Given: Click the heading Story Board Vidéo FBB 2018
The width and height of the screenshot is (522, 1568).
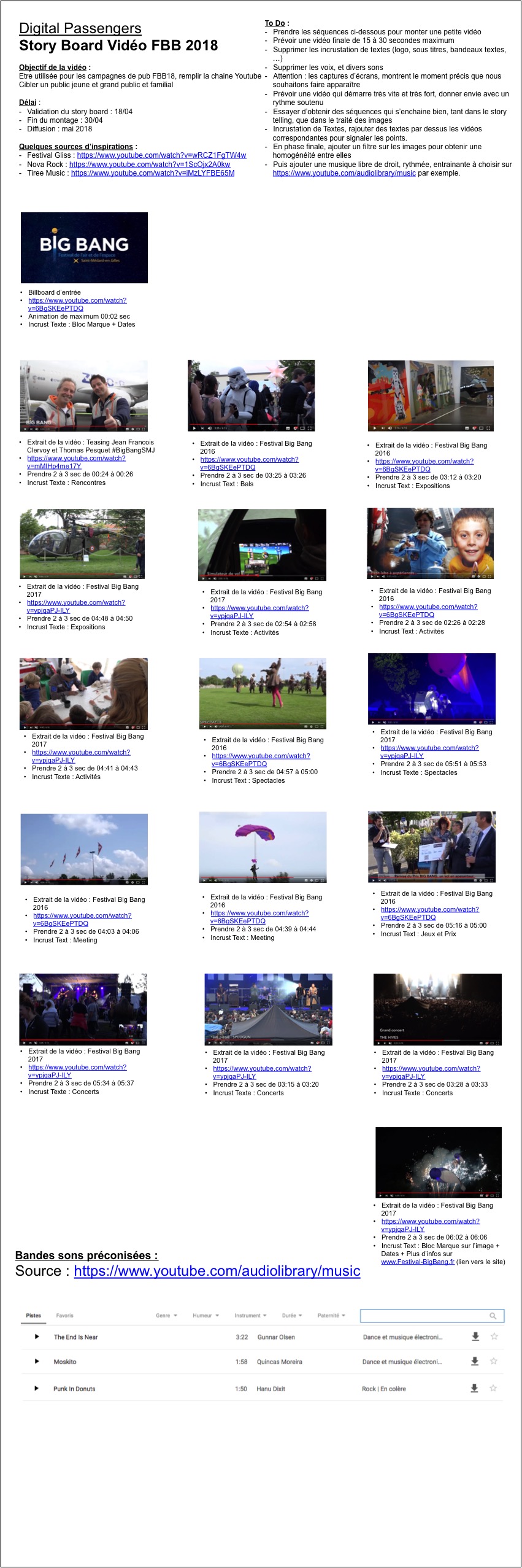Looking at the screenshot, I should [x=118, y=45].
